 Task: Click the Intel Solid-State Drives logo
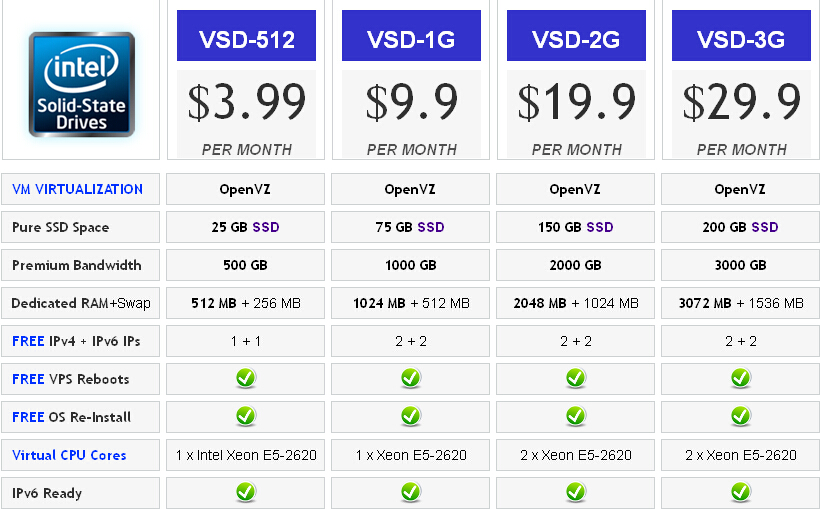pyautogui.click(x=82, y=84)
